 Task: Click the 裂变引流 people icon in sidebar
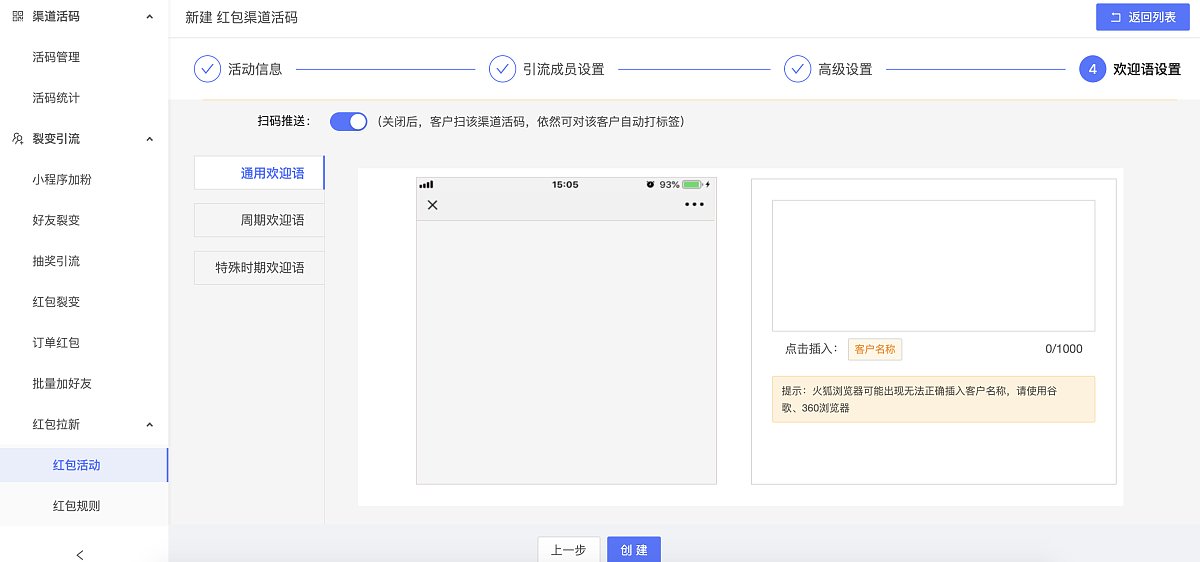coord(18,139)
